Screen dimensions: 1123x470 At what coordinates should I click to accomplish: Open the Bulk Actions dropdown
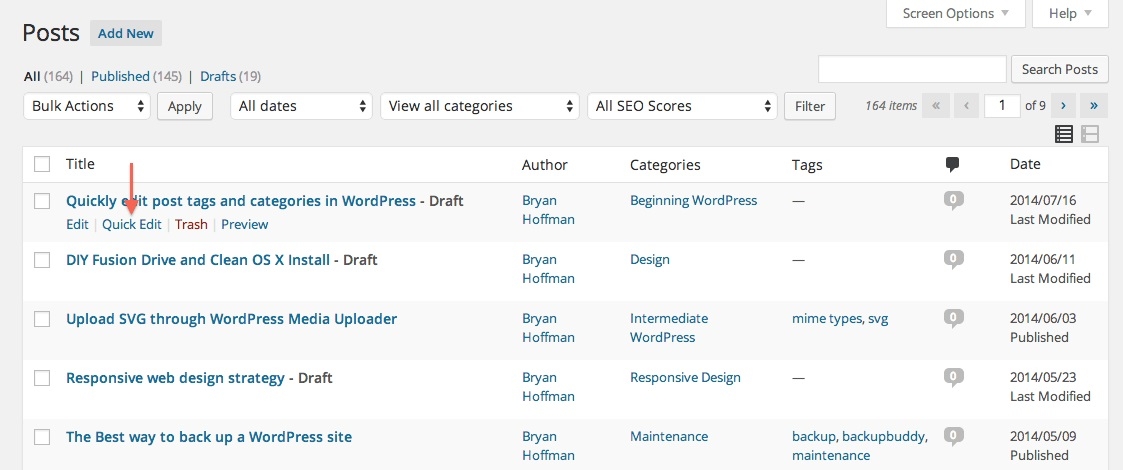coord(87,106)
